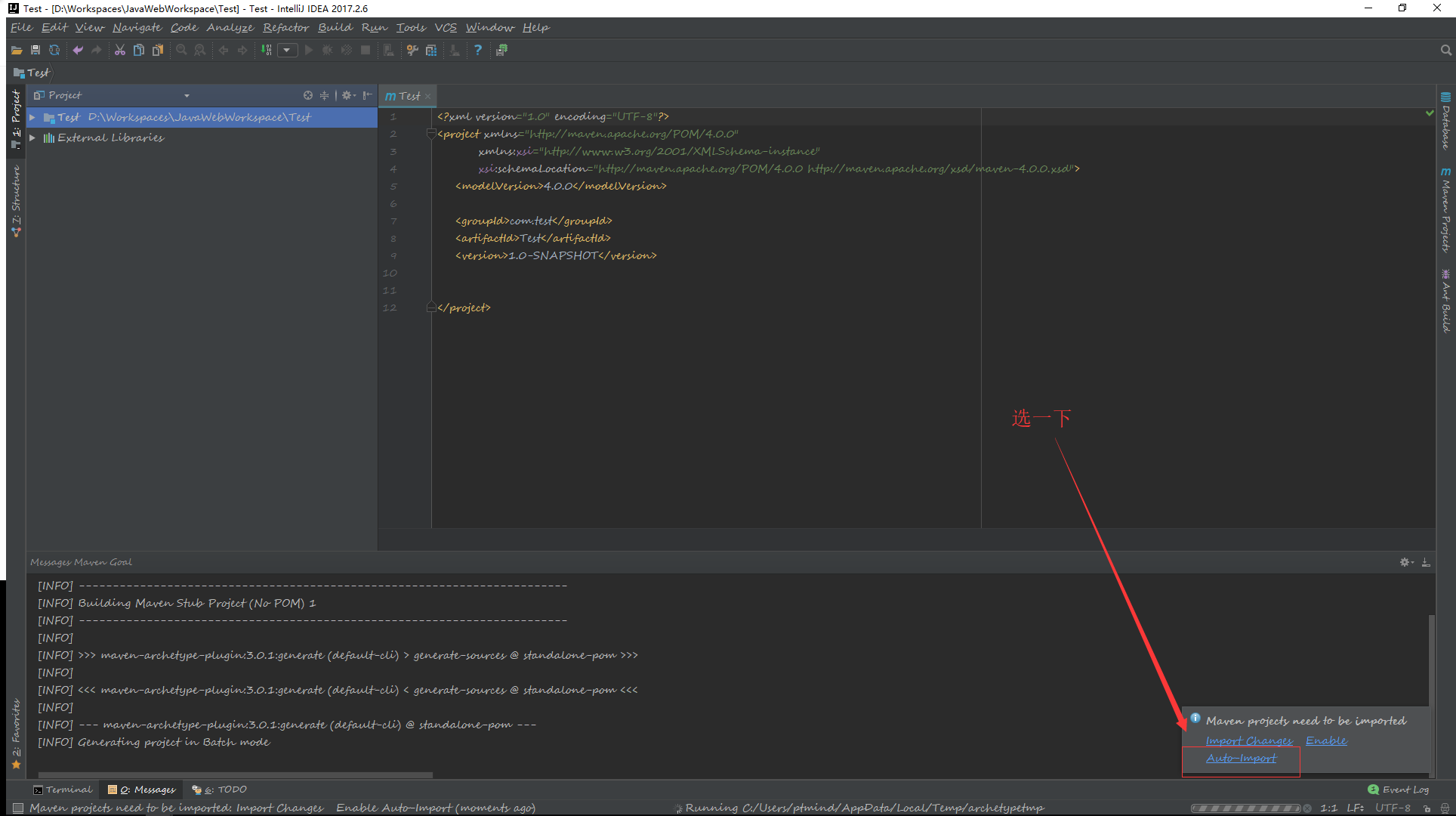The image size is (1456, 816).
Task: Expand the Test project tree node
Action: tap(32, 118)
